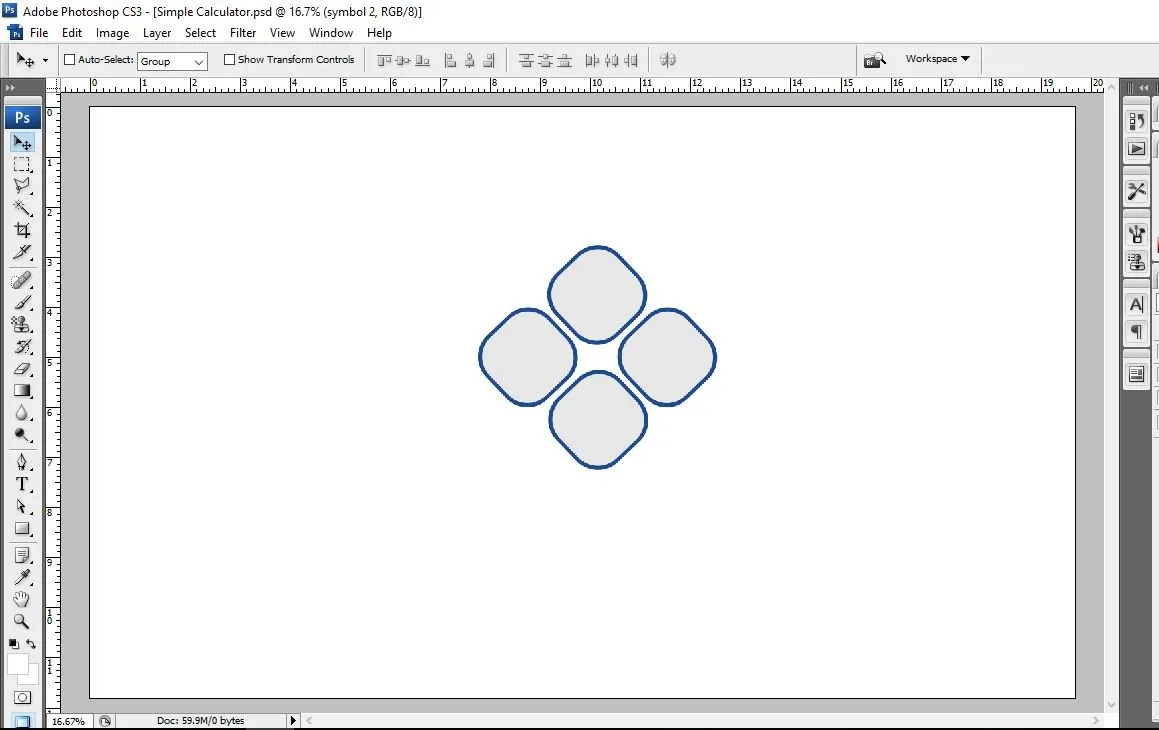Click the Doc: 59.9M/0 bytes status text
Image resolution: width=1159 pixels, height=730 pixels.
tap(200, 720)
